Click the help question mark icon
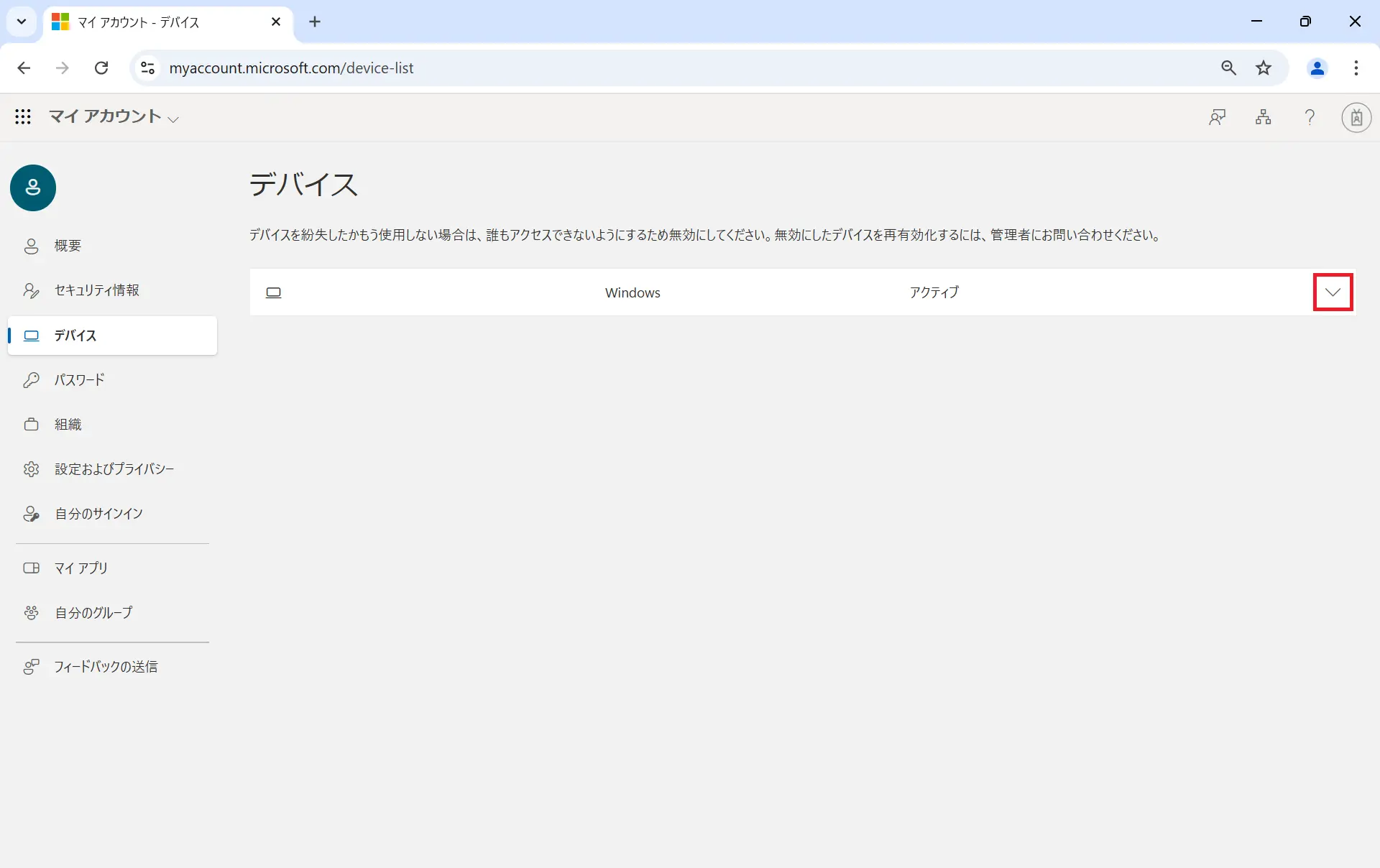Image resolution: width=1380 pixels, height=868 pixels. pyautogui.click(x=1310, y=116)
